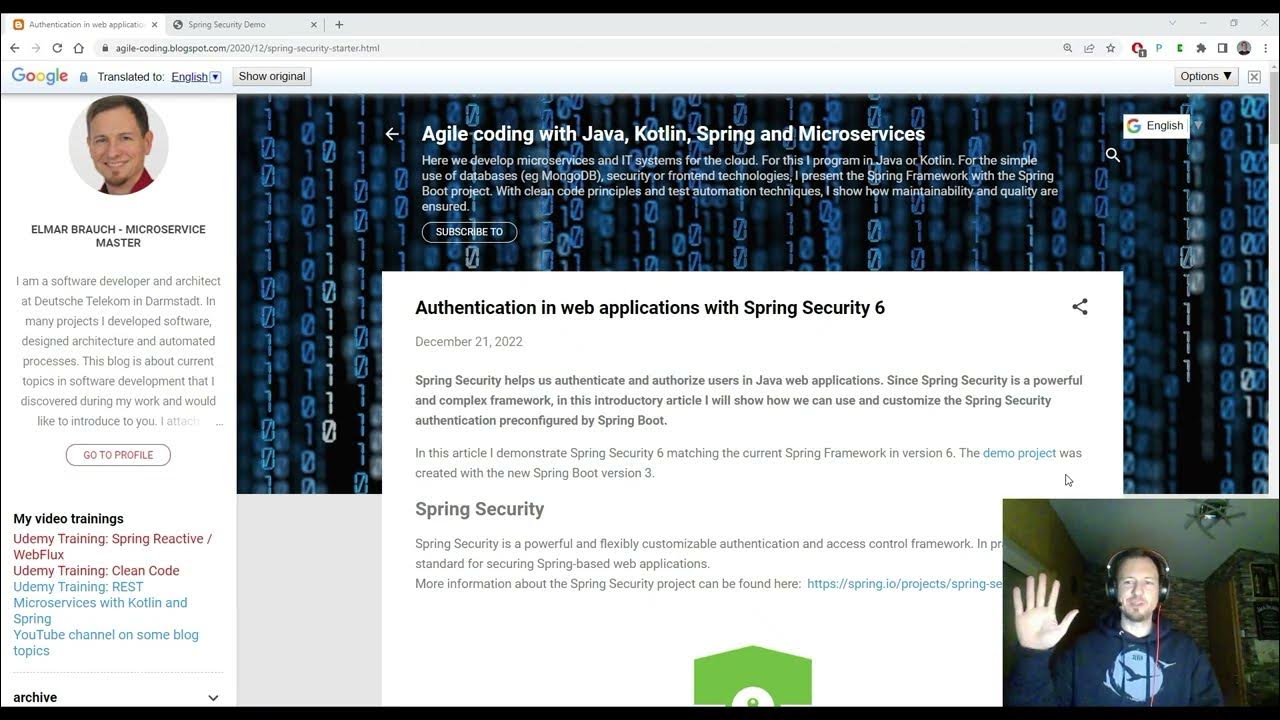Close the Spring Security Demo tab

click(314, 24)
